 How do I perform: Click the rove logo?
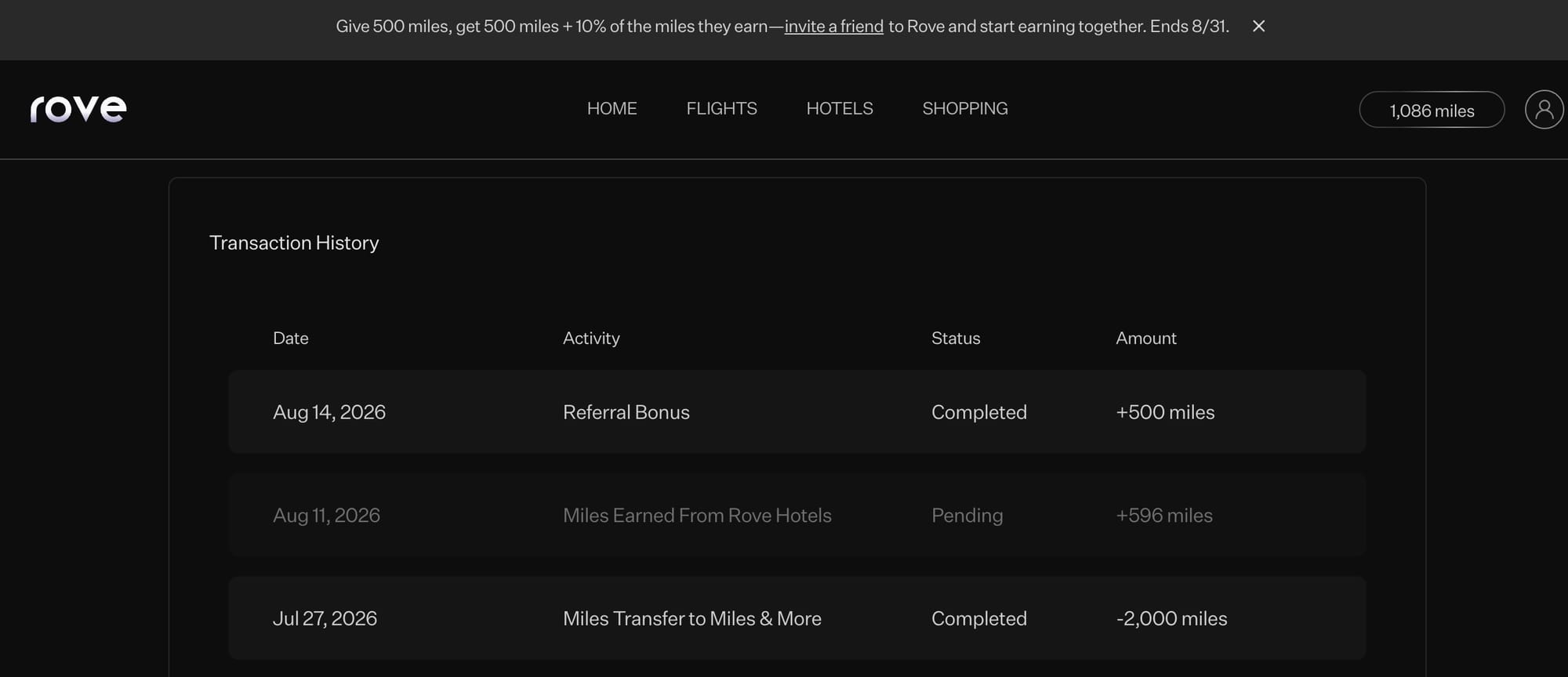point(78,109)
